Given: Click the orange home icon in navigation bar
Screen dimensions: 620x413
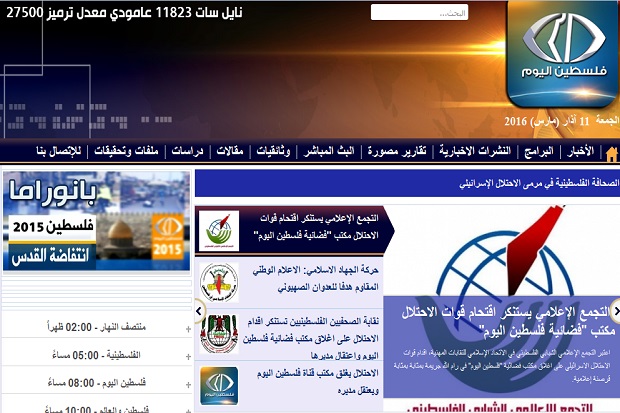Looking at the screenshot, I should coord(611,153).
